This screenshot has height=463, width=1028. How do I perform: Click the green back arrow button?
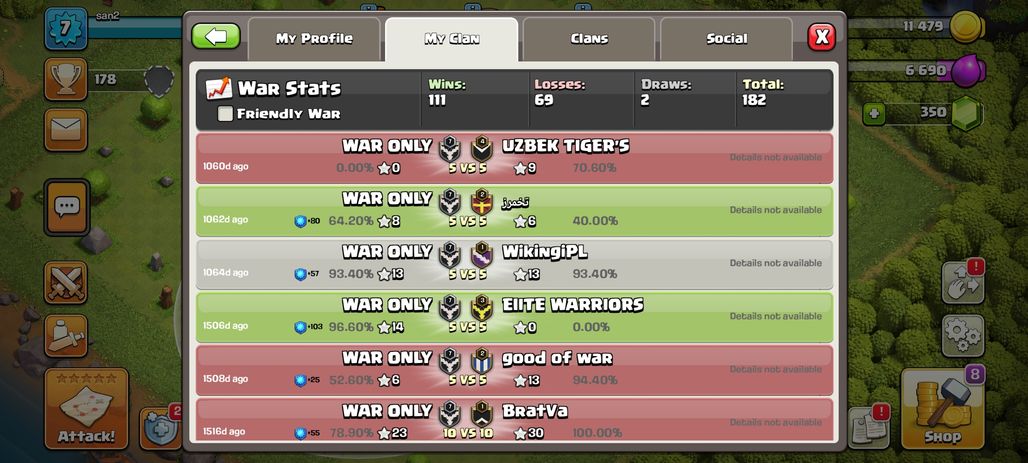[216, 37]
